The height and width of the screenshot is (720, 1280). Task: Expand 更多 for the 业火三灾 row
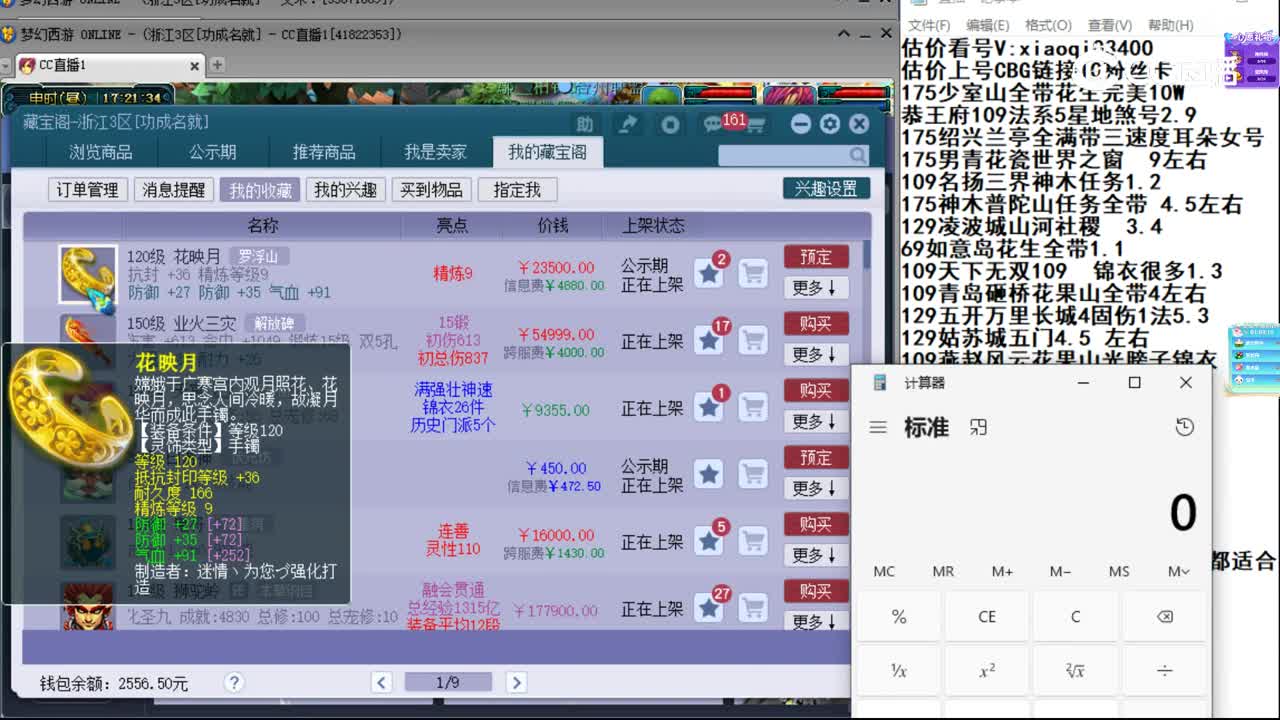[x=816, y=355]
